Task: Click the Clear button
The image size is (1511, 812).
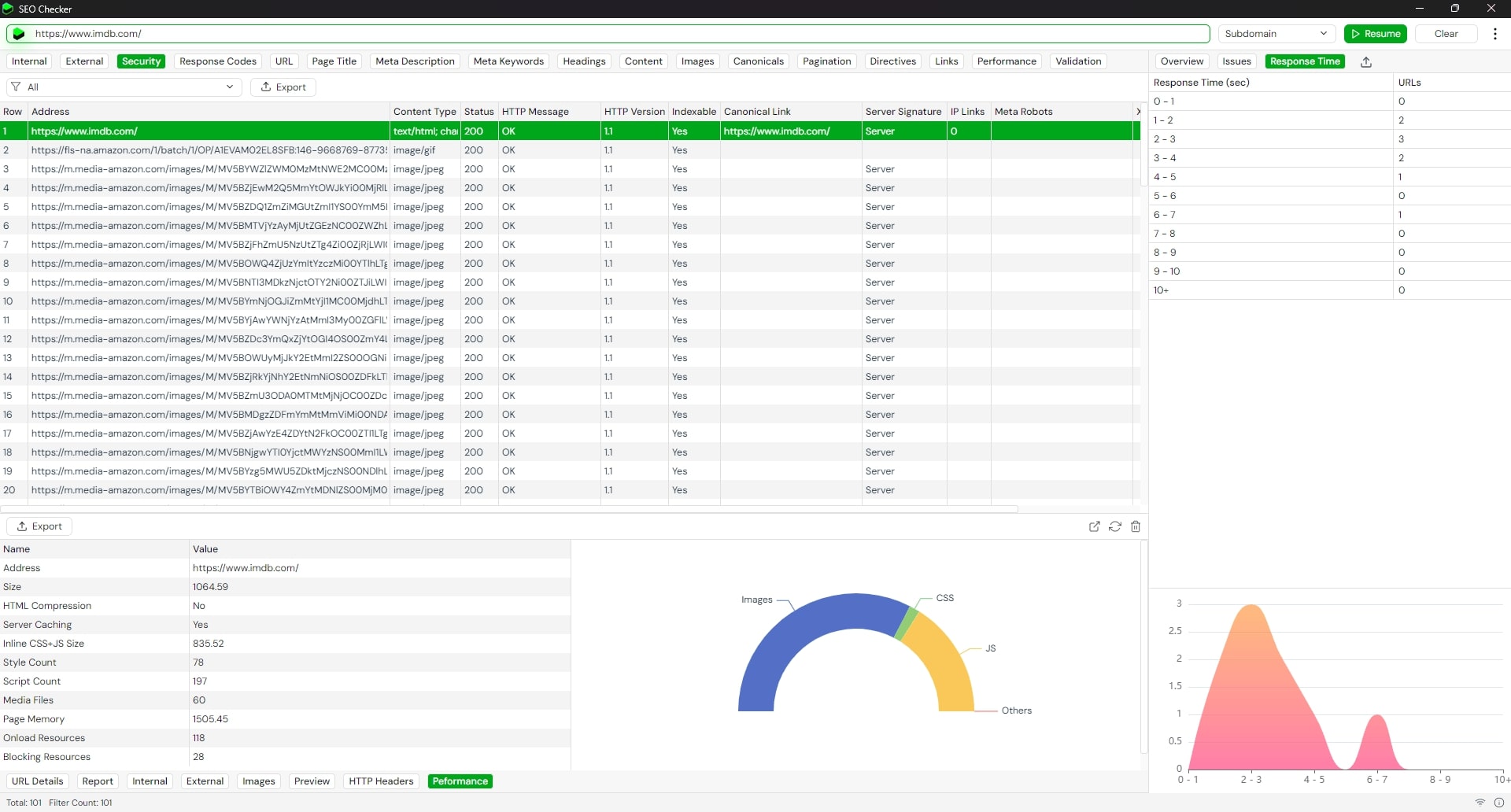Action: (1446, 34)
